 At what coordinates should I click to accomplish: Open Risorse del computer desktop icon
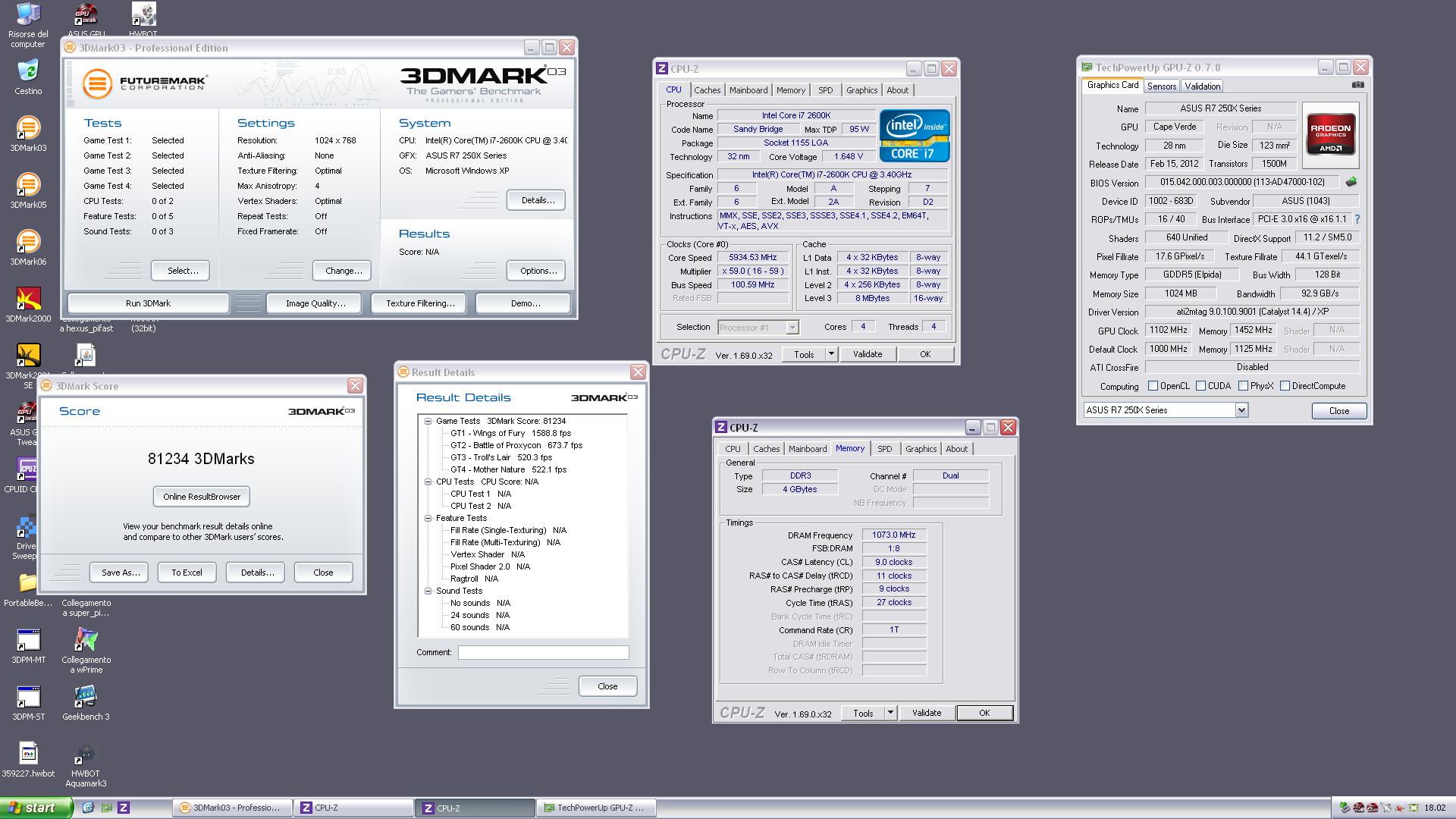(28, 24)
